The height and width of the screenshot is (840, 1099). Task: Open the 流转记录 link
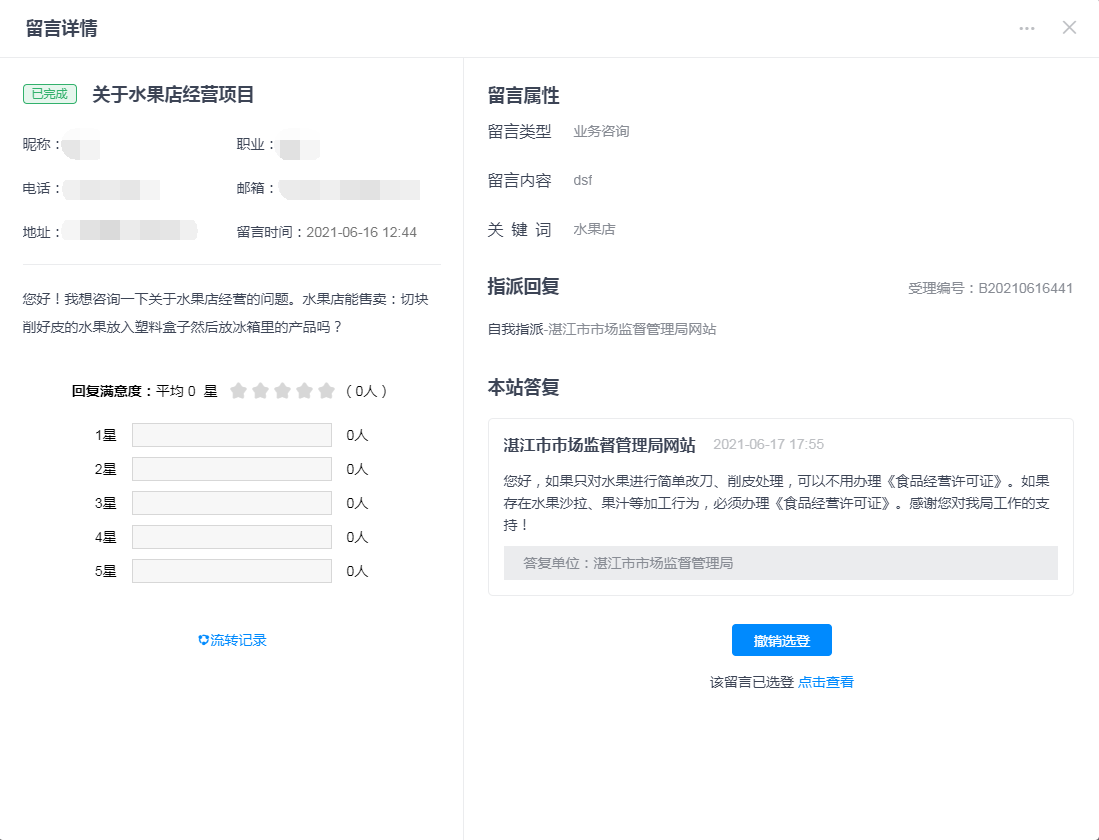[x=238, y=640]
